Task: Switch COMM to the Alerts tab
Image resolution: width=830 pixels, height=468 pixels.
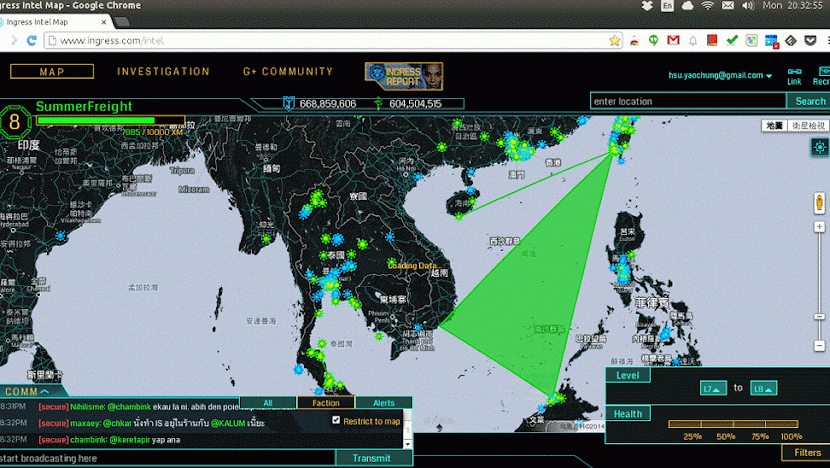Action: point(384,403)
